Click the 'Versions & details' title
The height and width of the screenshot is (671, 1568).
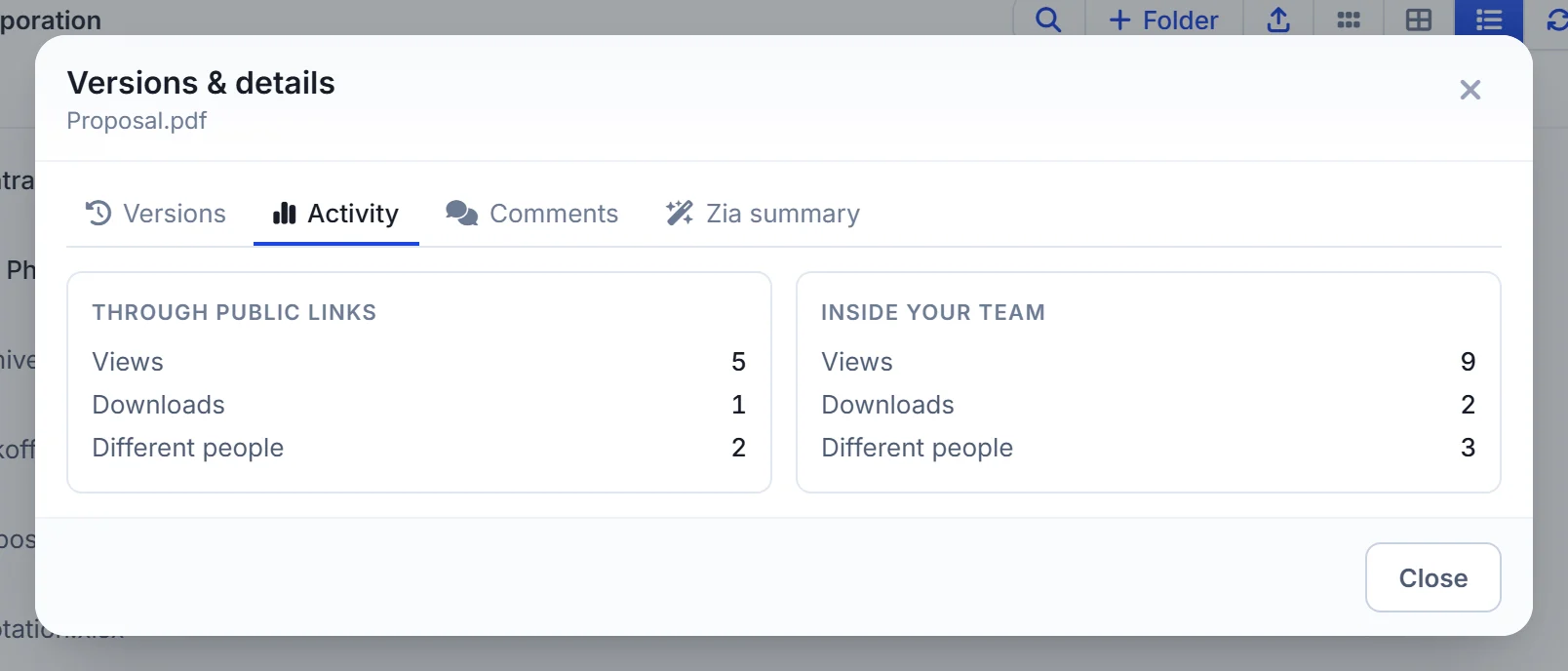[201, 83]
